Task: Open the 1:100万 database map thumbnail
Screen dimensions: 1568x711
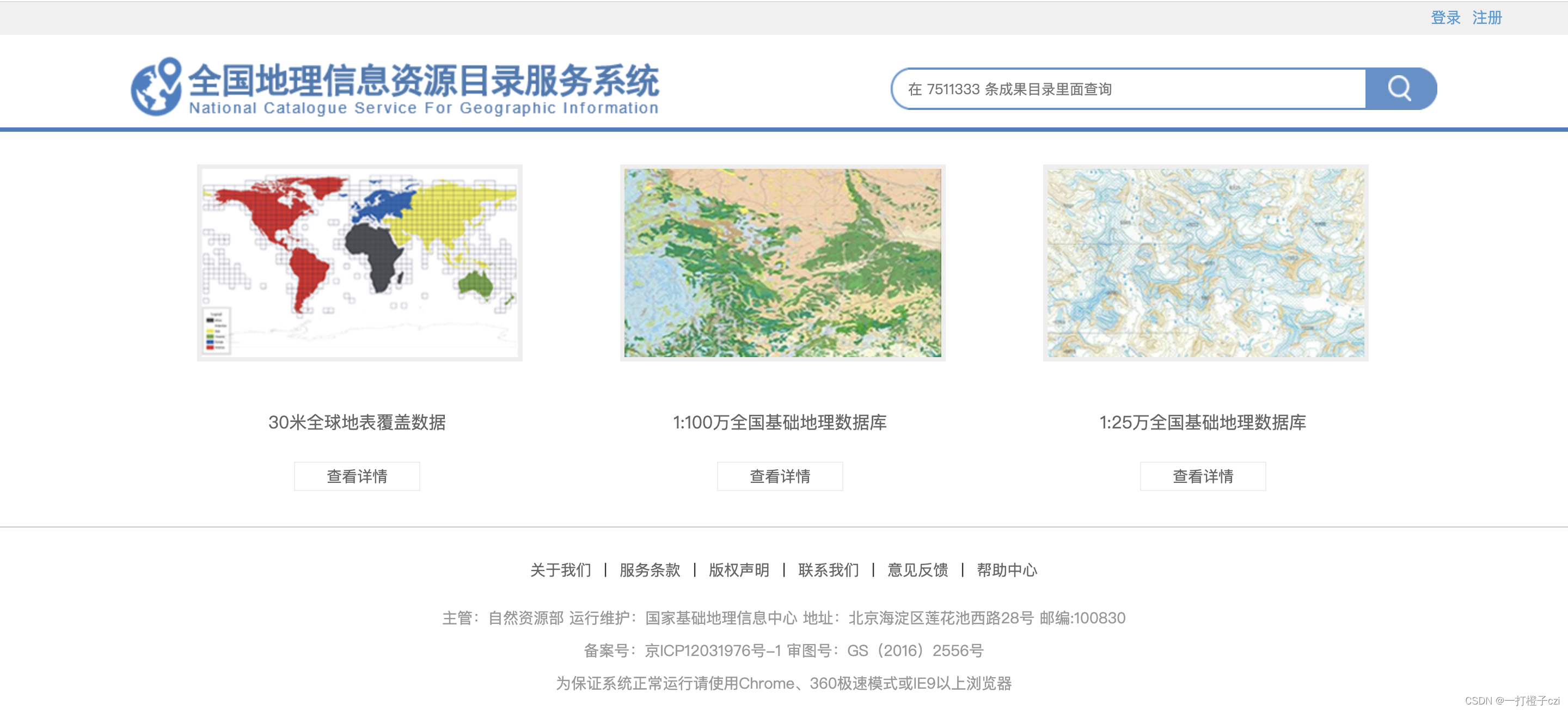Action: point(782,263)
